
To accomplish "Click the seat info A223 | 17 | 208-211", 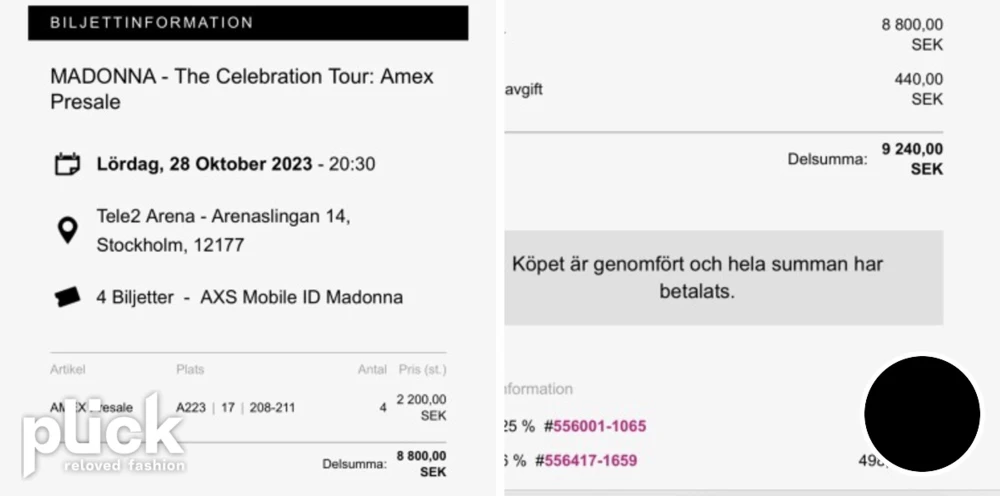I will (235, 407).
